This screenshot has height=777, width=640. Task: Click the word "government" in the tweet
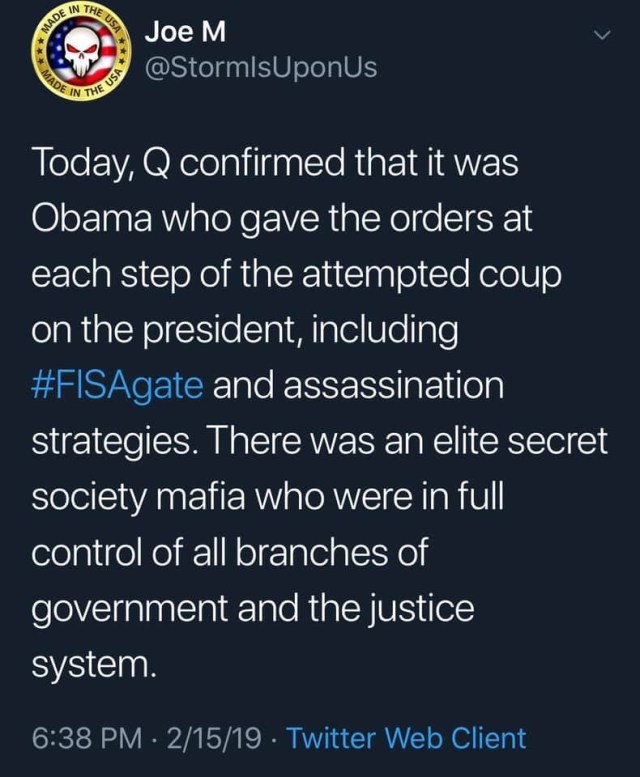(x=126, y=608)
